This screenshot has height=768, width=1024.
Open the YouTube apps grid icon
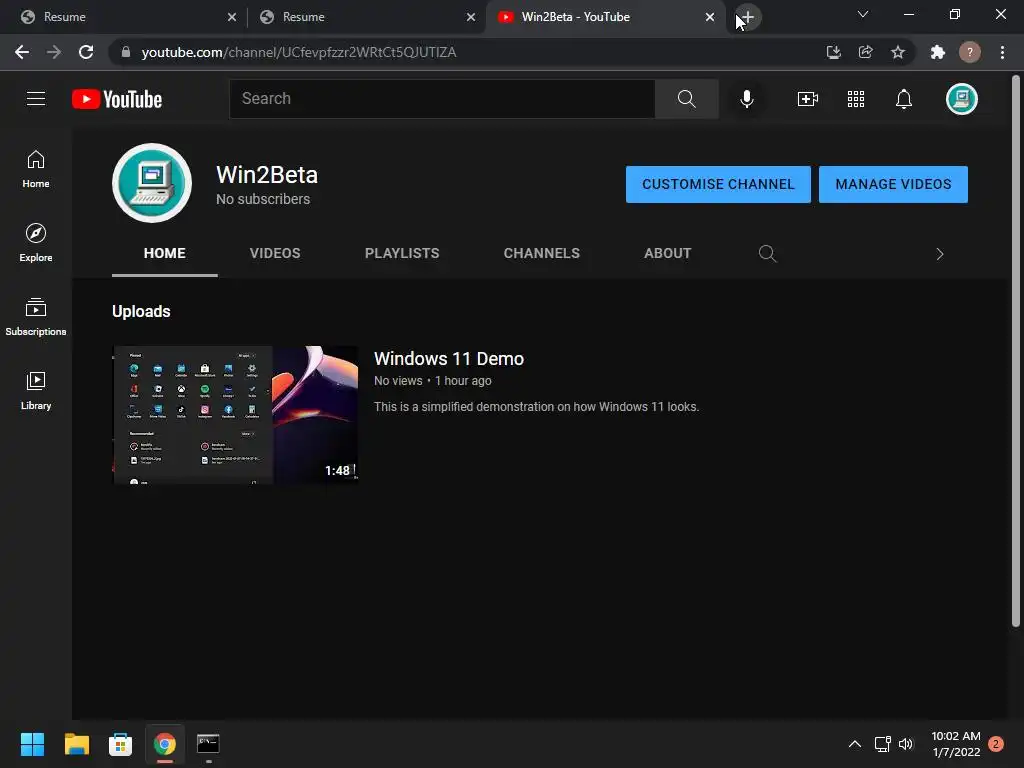coord(856,99)
